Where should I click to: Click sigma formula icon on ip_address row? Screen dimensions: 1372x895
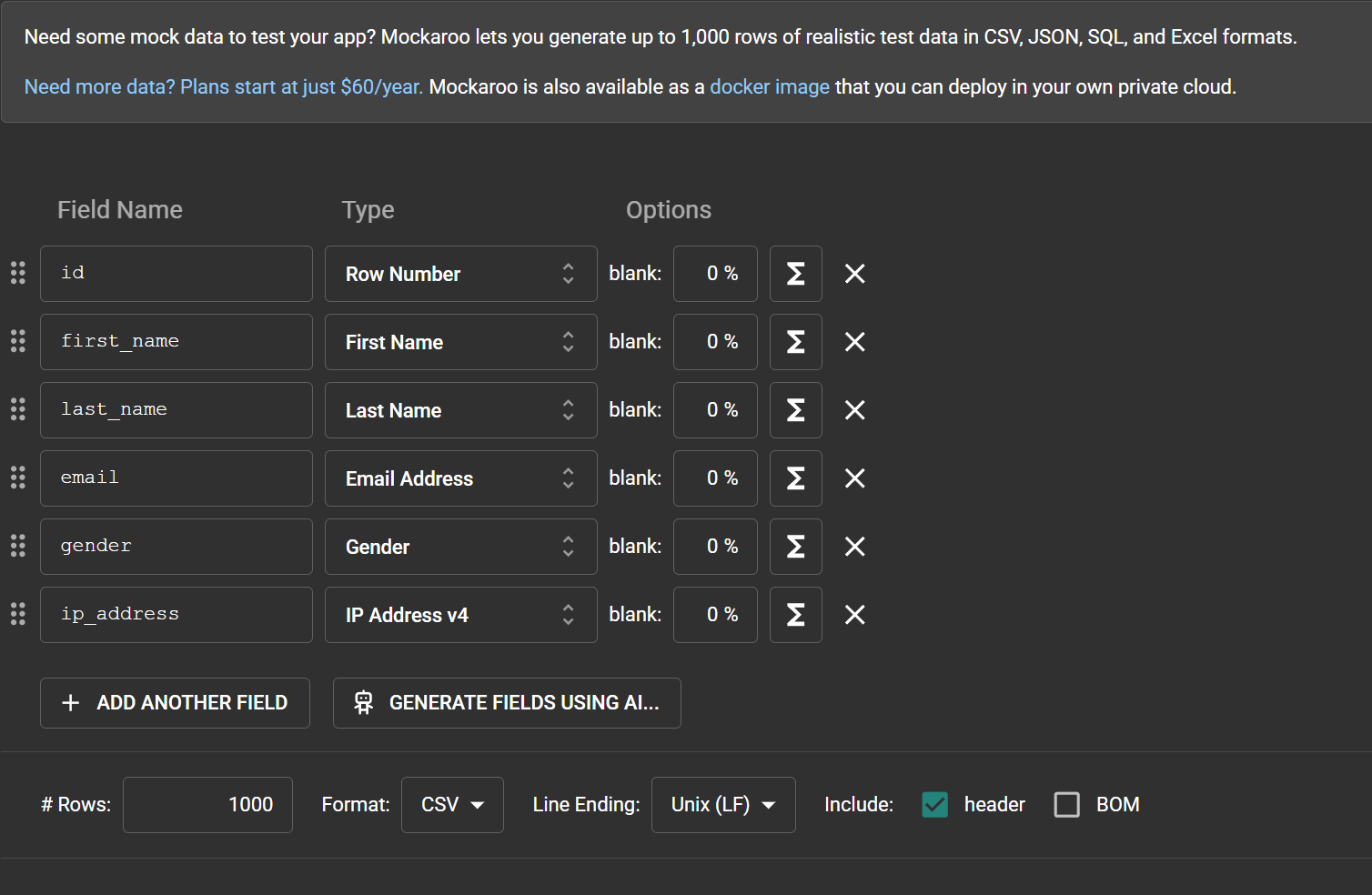point(795,615)
